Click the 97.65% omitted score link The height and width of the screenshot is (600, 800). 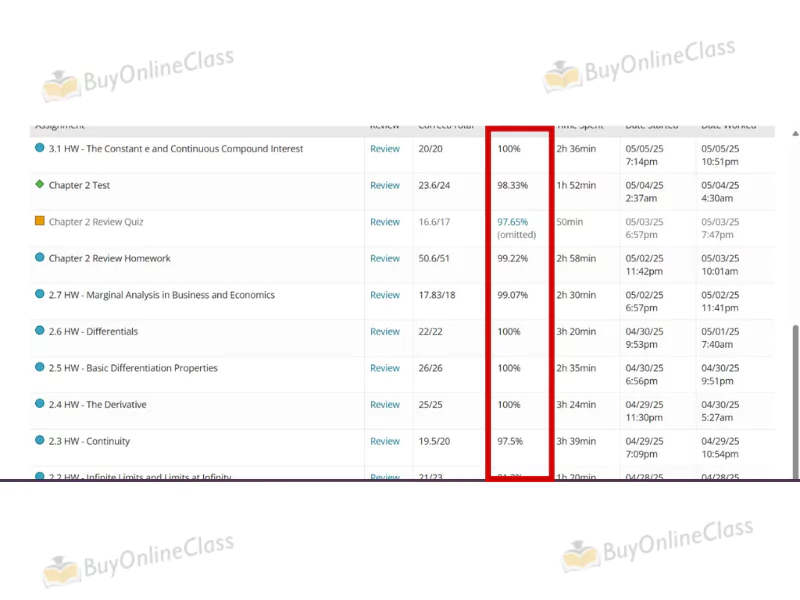512,222
